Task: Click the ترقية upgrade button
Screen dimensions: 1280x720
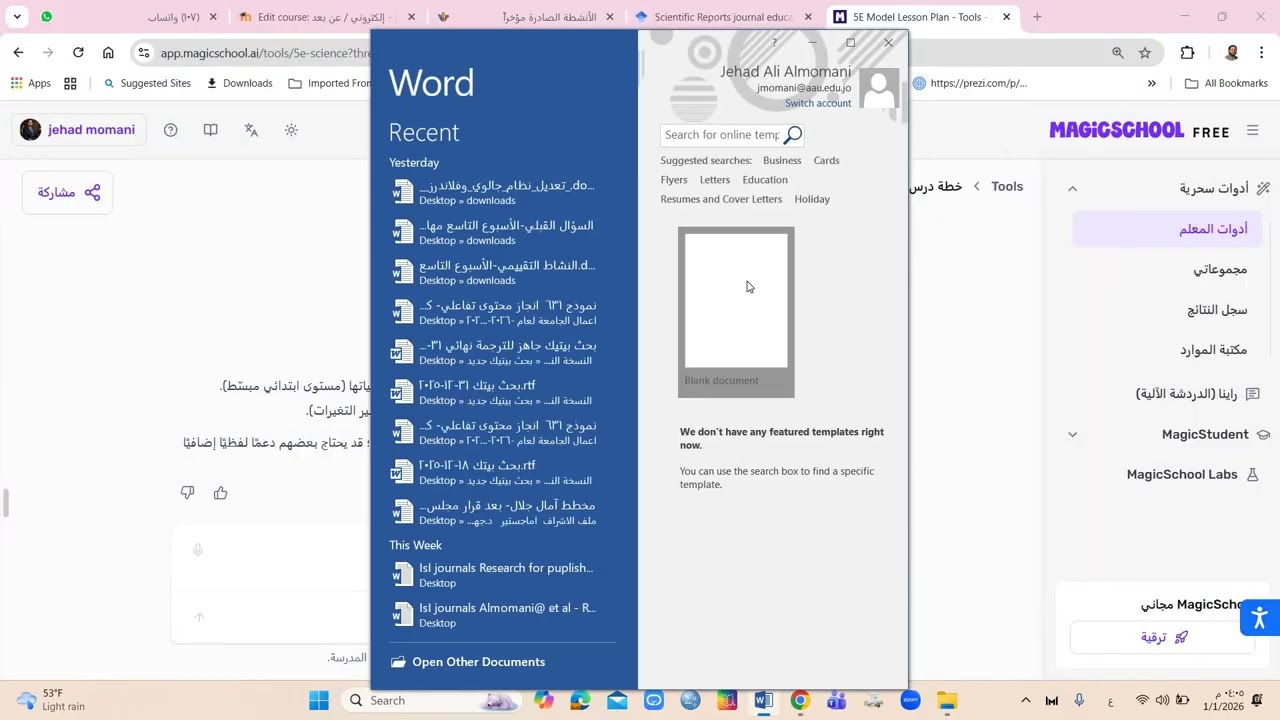Action: [x=1163, y=637]
